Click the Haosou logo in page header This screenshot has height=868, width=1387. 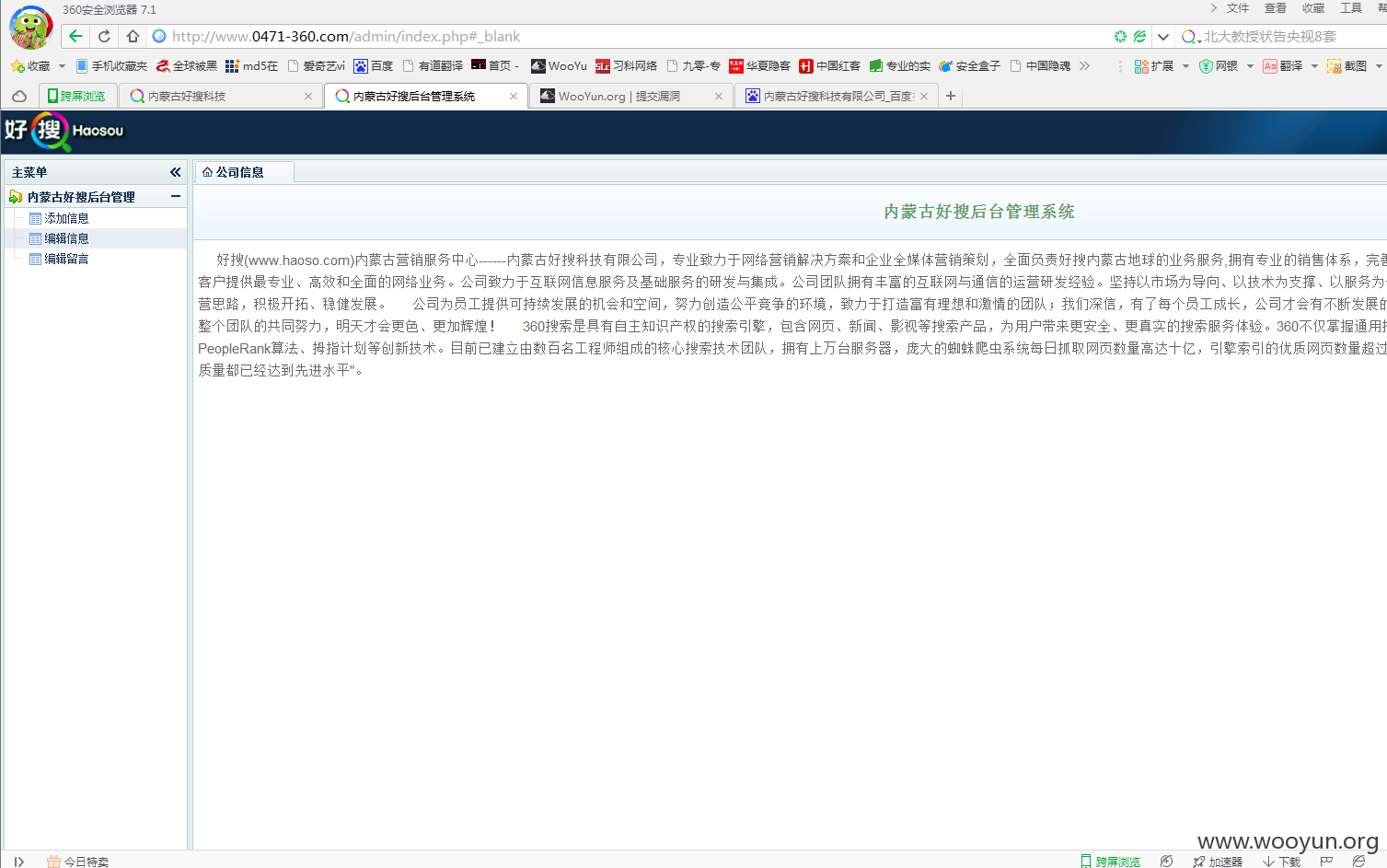(64, 132)
